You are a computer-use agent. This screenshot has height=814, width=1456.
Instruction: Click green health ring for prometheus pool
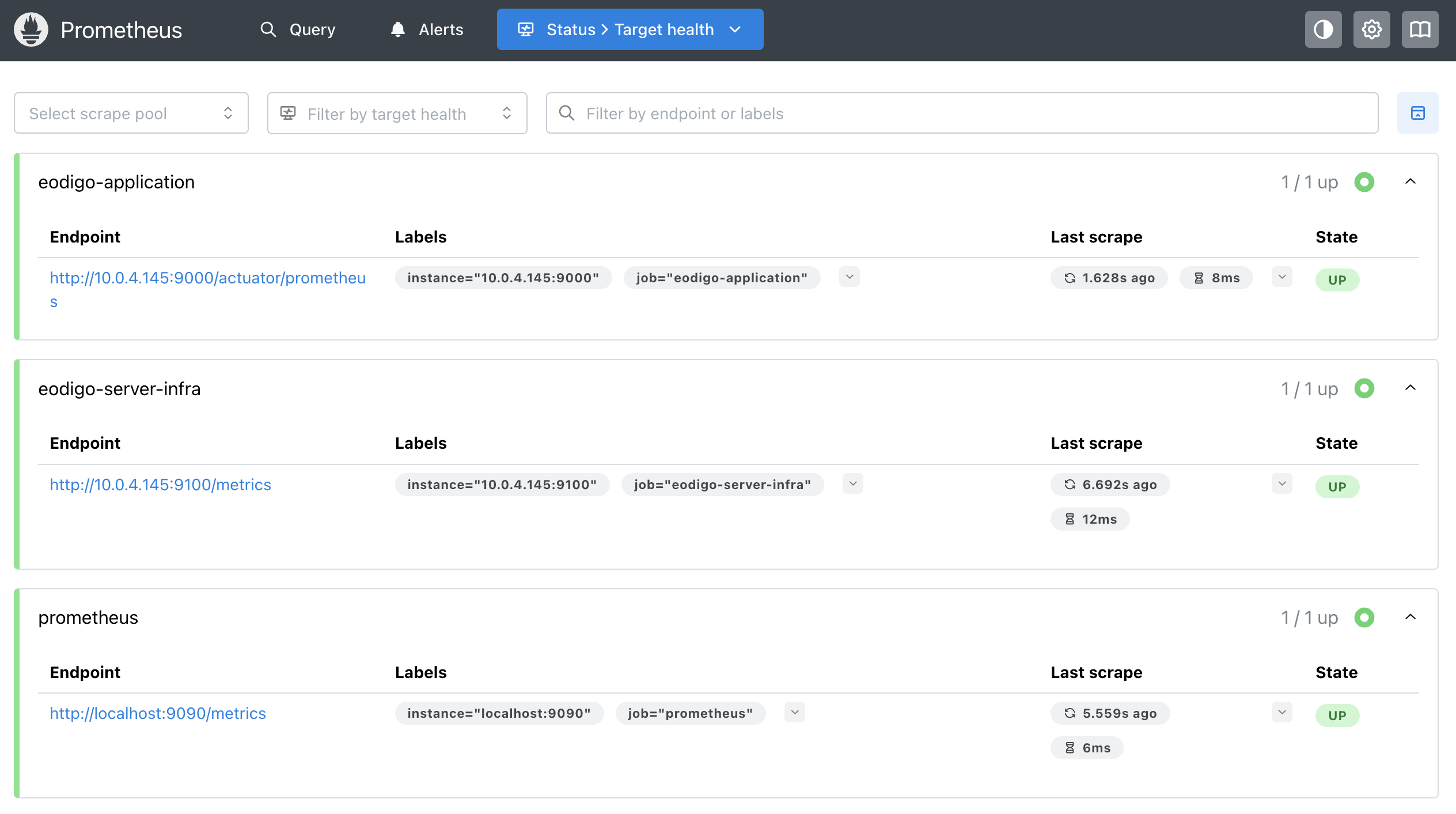tap(1364, 618)
